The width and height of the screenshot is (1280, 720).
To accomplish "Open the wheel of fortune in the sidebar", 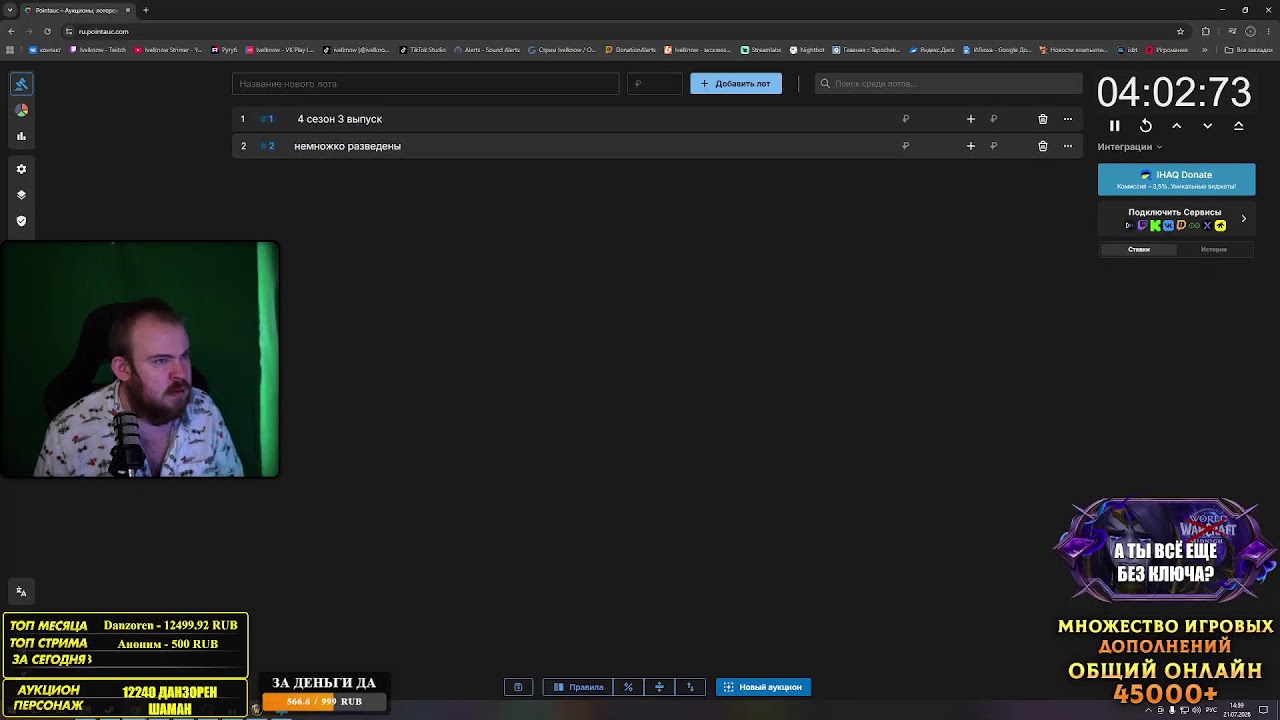I will 21,110.
